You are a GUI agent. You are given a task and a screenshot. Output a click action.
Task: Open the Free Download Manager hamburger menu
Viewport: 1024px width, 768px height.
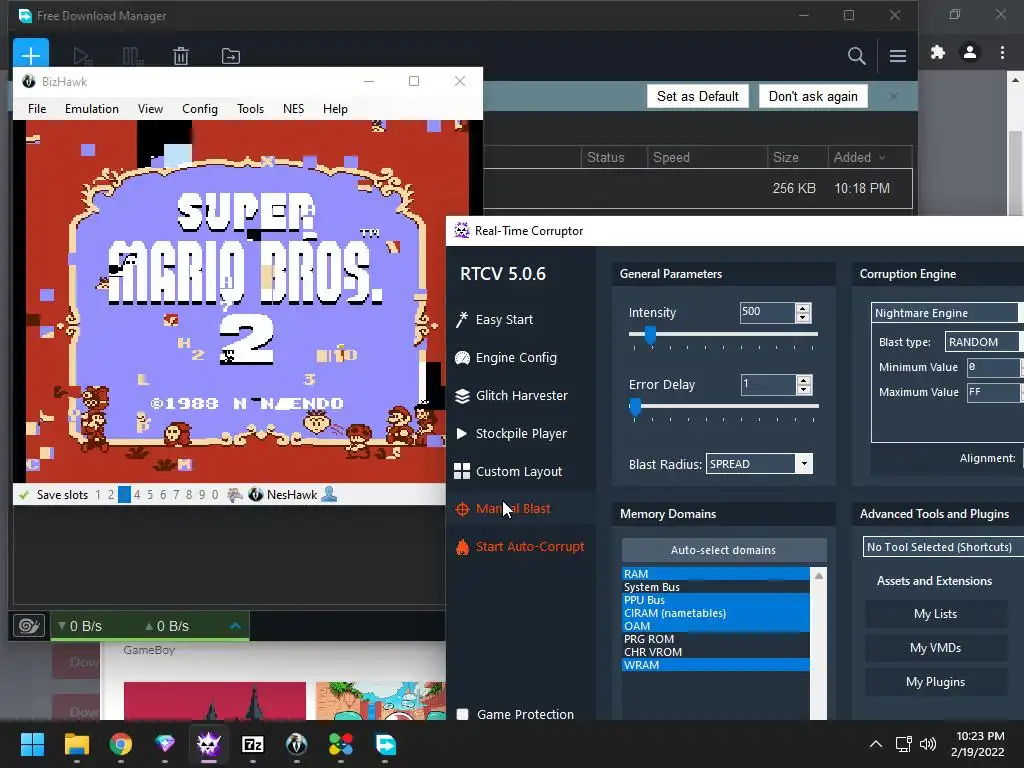click(x=898, y=56)
